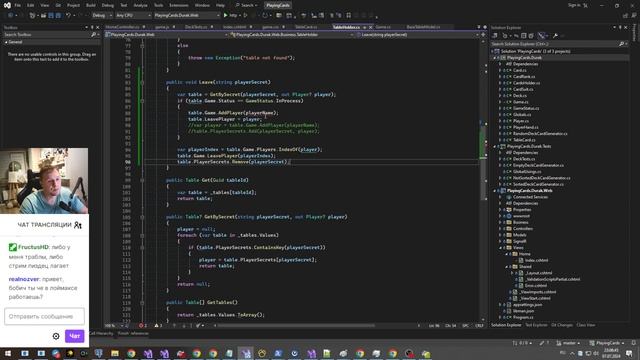Click the master branch status bar selector

568,343
